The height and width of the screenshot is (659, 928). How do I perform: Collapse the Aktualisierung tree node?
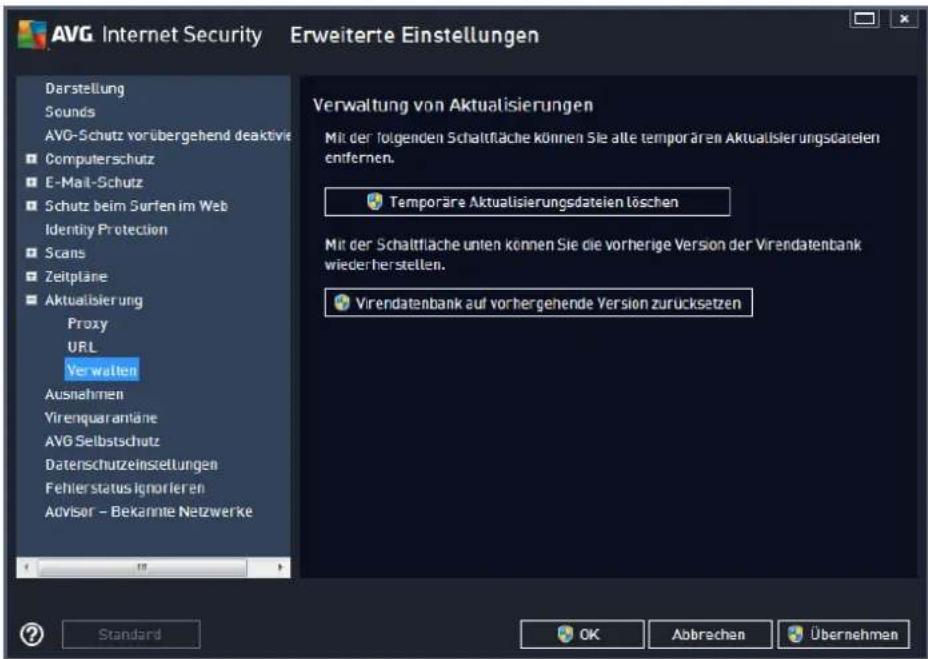click(31, 300)
